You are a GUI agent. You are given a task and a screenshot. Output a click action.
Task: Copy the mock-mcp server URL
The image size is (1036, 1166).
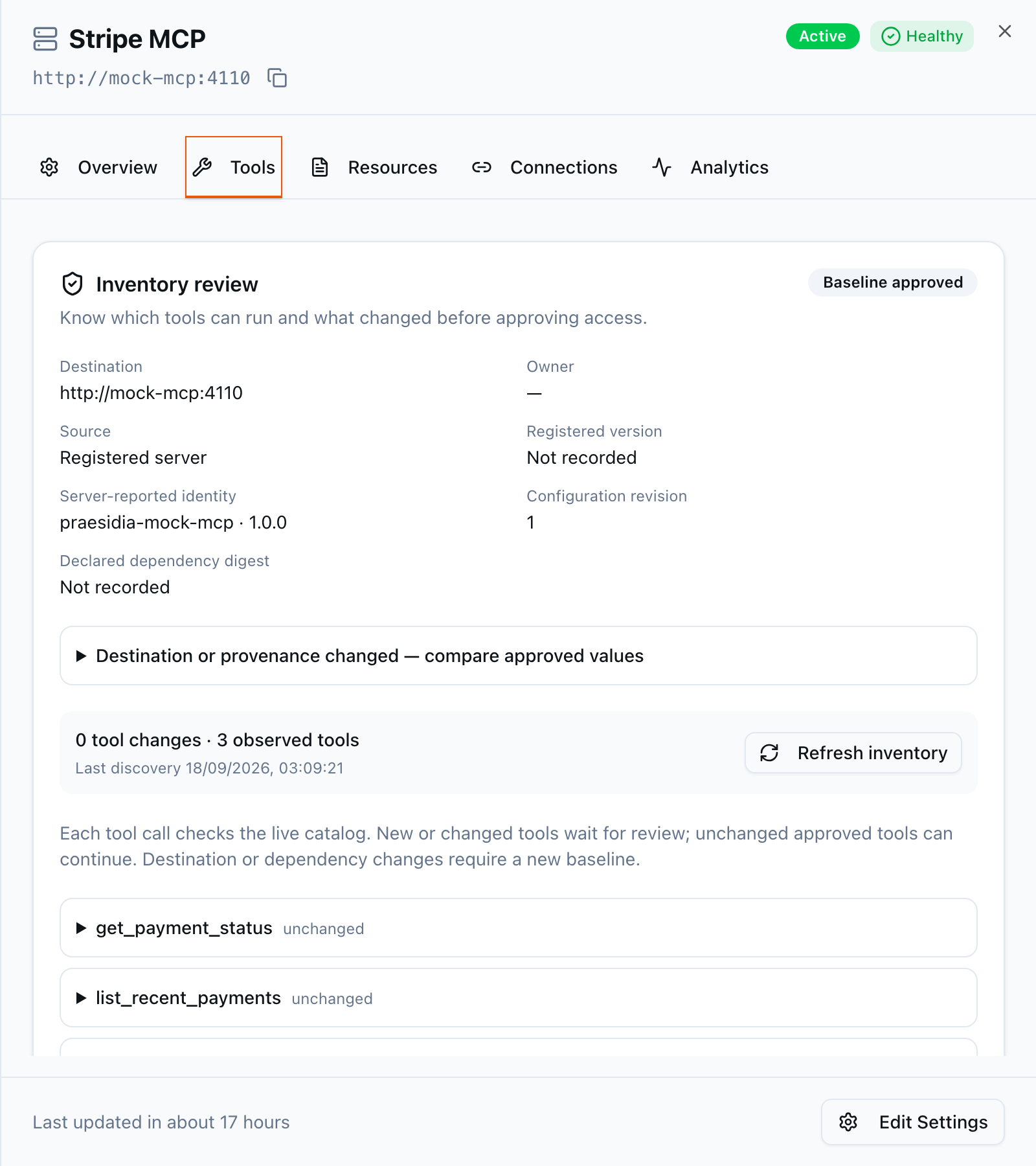277,78
